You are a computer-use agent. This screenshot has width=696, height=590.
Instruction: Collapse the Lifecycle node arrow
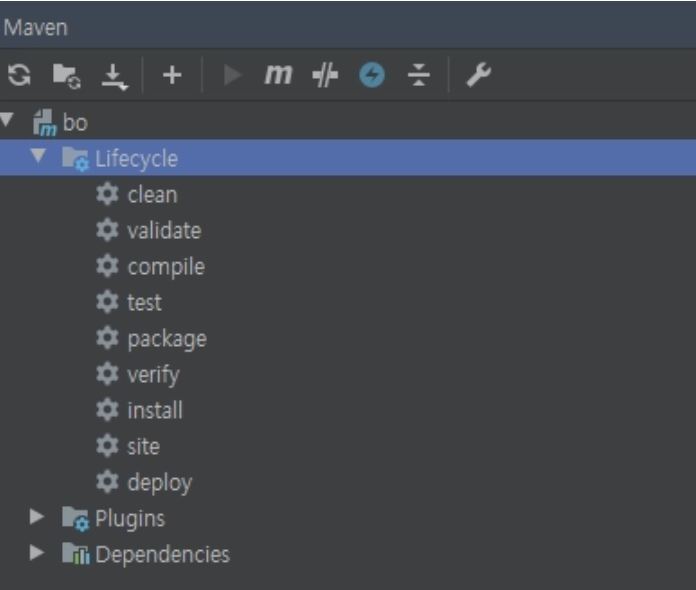(x=38, y=155)
